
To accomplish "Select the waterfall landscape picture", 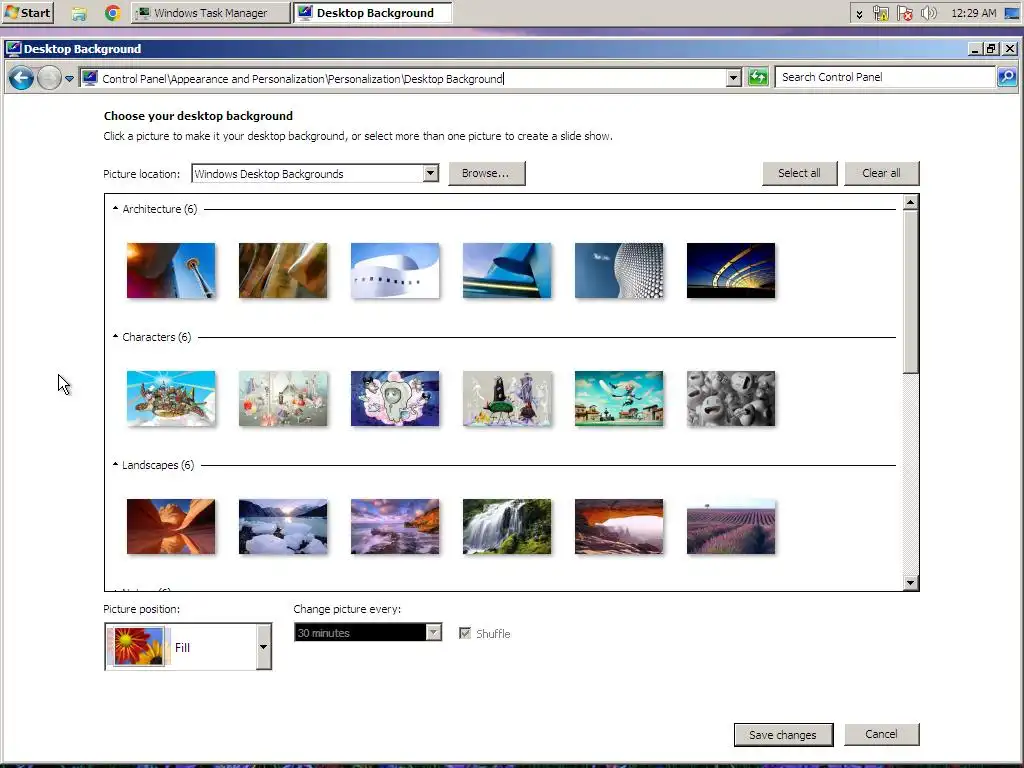I will click(507, 527).
